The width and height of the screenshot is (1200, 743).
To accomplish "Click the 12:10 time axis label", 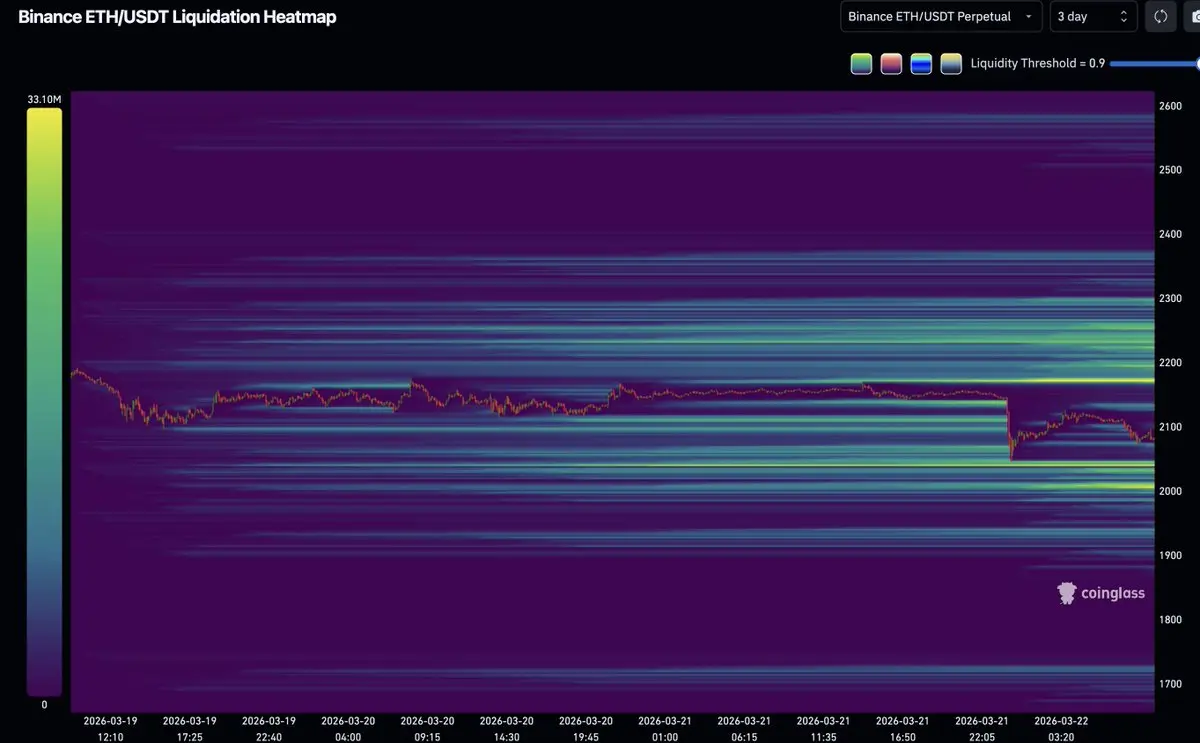I will pos(110,737).
